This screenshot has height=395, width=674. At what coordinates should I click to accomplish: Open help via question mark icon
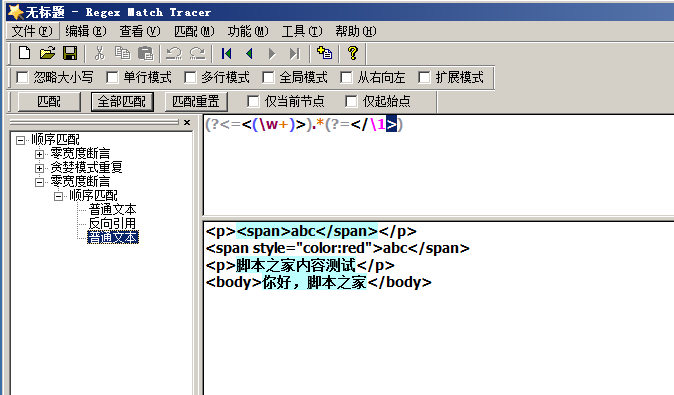[353, 53]
